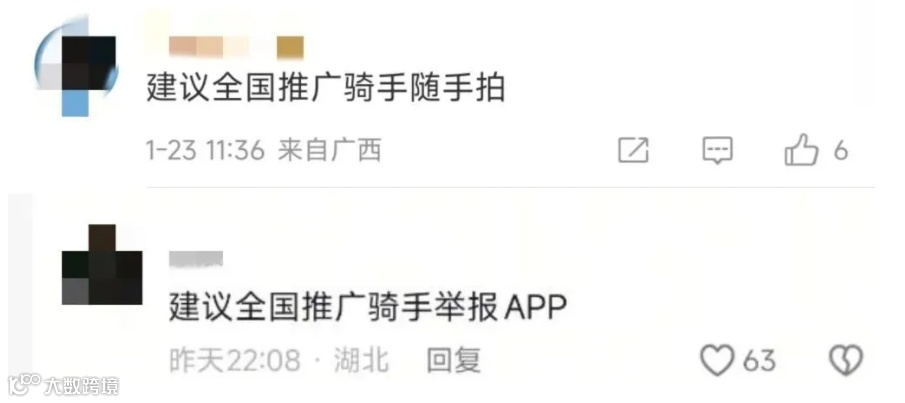
Task: Open the second commenter's dark avatar
Action: pyautogui.click(x=102, y=264)
